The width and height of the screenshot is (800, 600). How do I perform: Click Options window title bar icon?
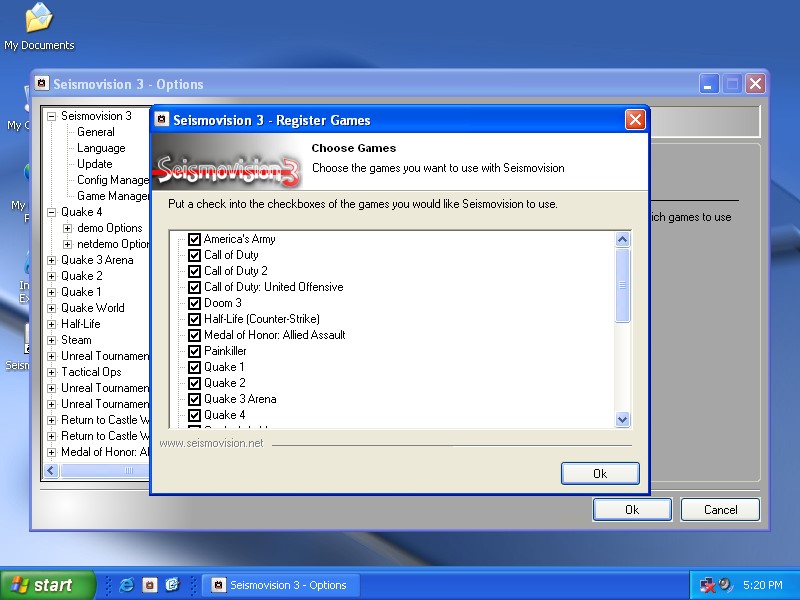[42, 84]
